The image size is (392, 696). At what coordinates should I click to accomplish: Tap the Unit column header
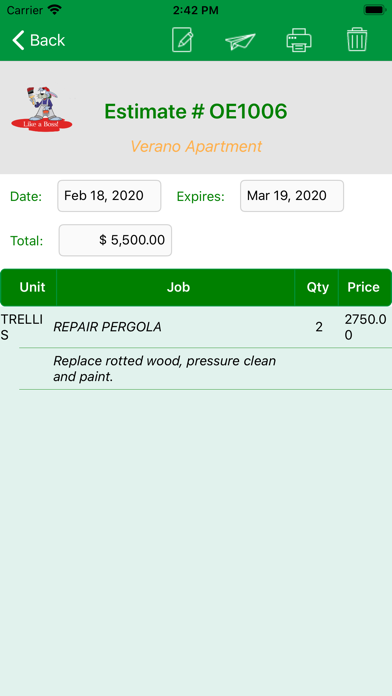pyautogui.click(x=32, y=287)
